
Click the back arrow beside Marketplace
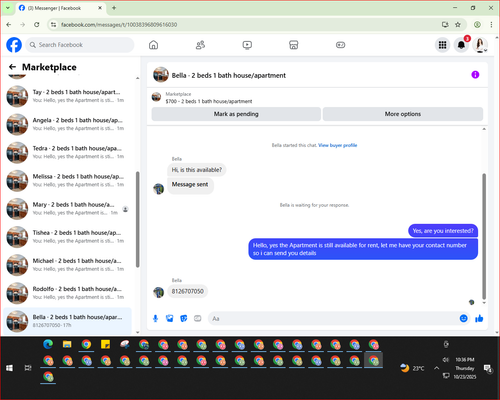point(12,67)
